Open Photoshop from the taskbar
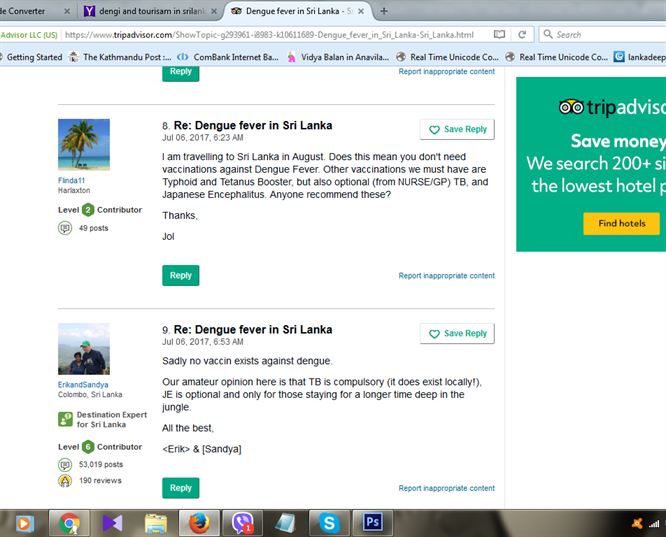Image resolution: width=666 pixels, height=537 pixels. coord(374,522)
